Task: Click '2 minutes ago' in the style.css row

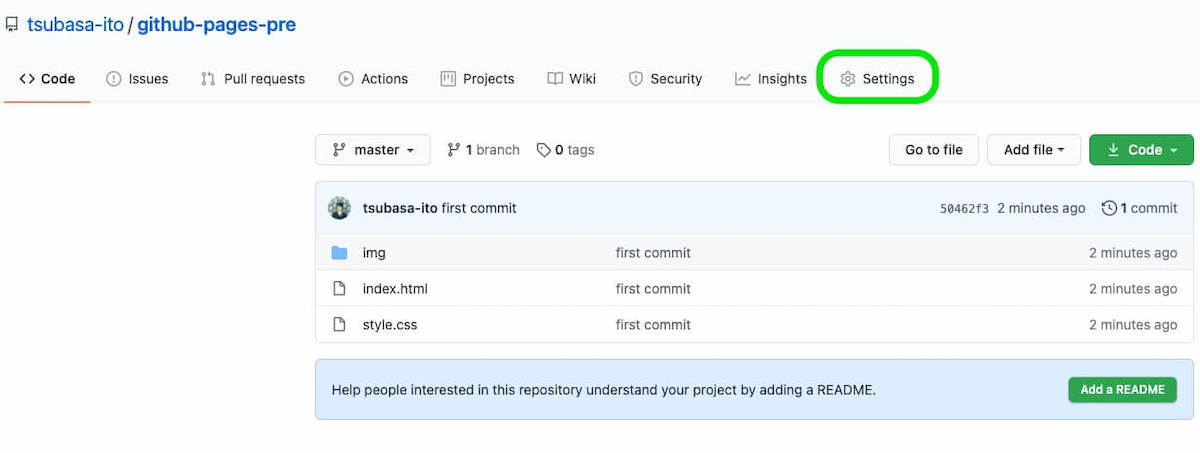Action: [1133, 325]
